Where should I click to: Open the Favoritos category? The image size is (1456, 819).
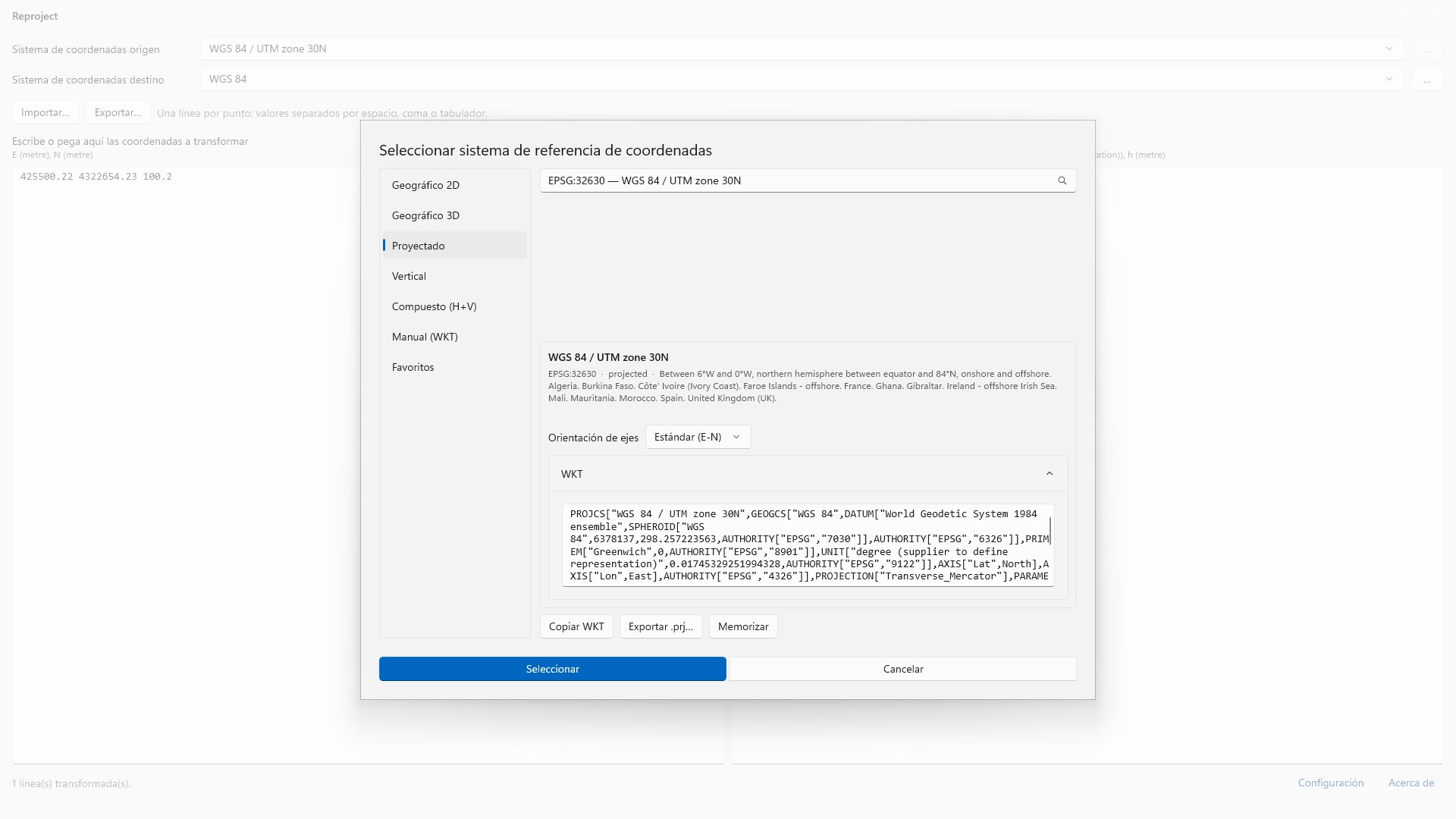(x=454, y=367)
